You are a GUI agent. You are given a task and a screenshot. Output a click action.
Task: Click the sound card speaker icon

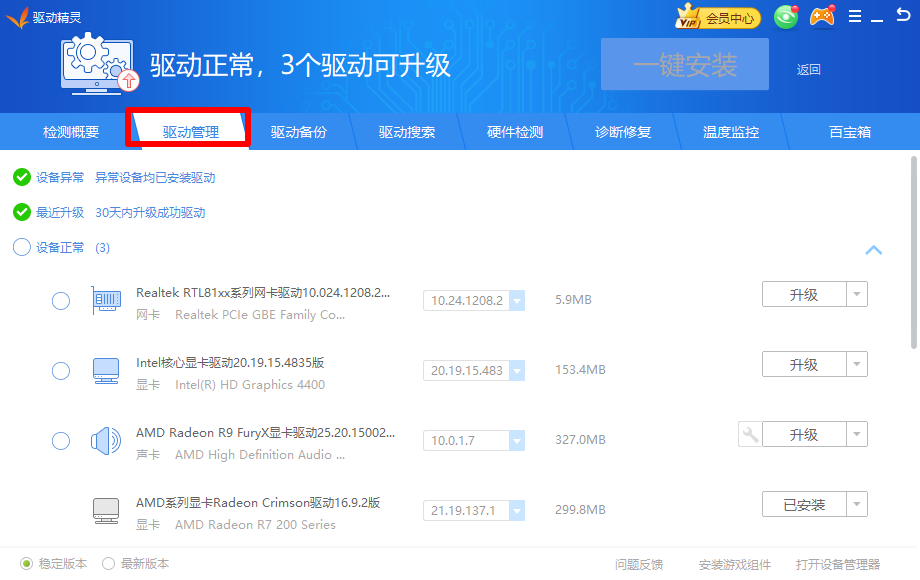pyautogui.click(x=106, y=440)
